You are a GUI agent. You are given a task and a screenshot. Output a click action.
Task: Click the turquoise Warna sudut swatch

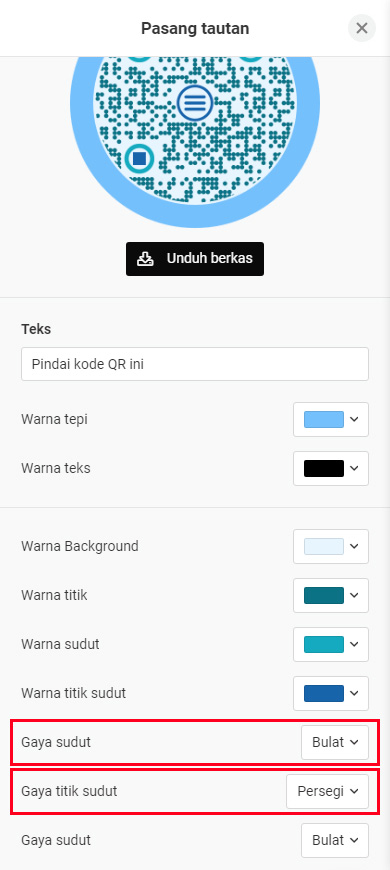coord(324,644)
